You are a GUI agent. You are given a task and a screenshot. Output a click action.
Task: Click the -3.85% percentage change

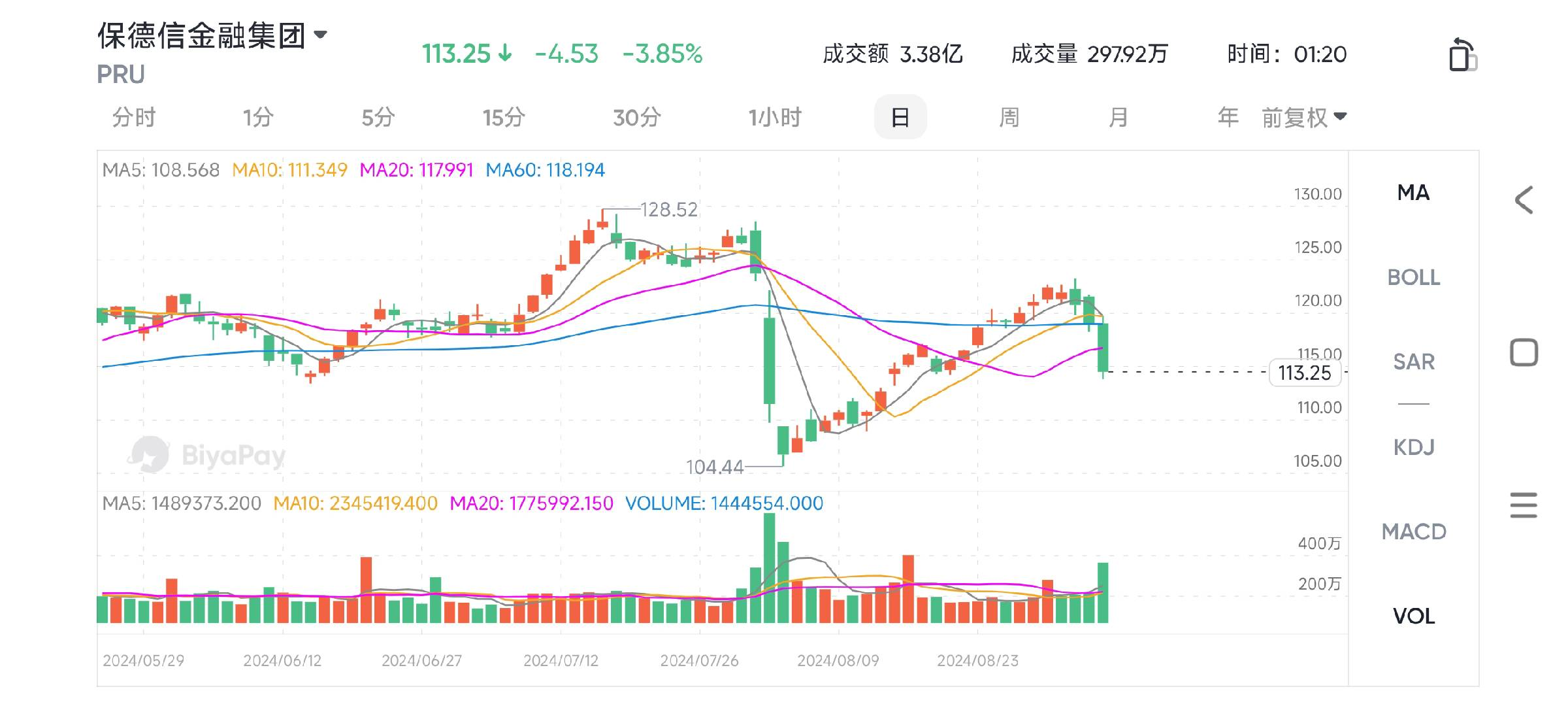pyautogui.click(x=662, y=54)
